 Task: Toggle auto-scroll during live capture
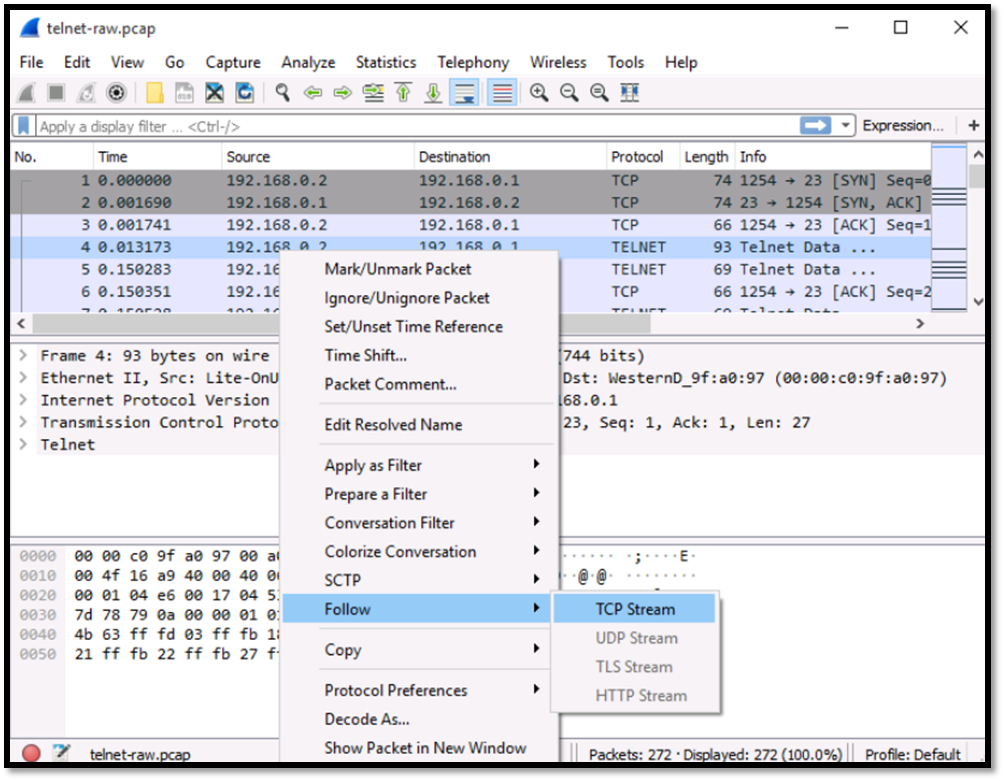[x=464, y=93]
